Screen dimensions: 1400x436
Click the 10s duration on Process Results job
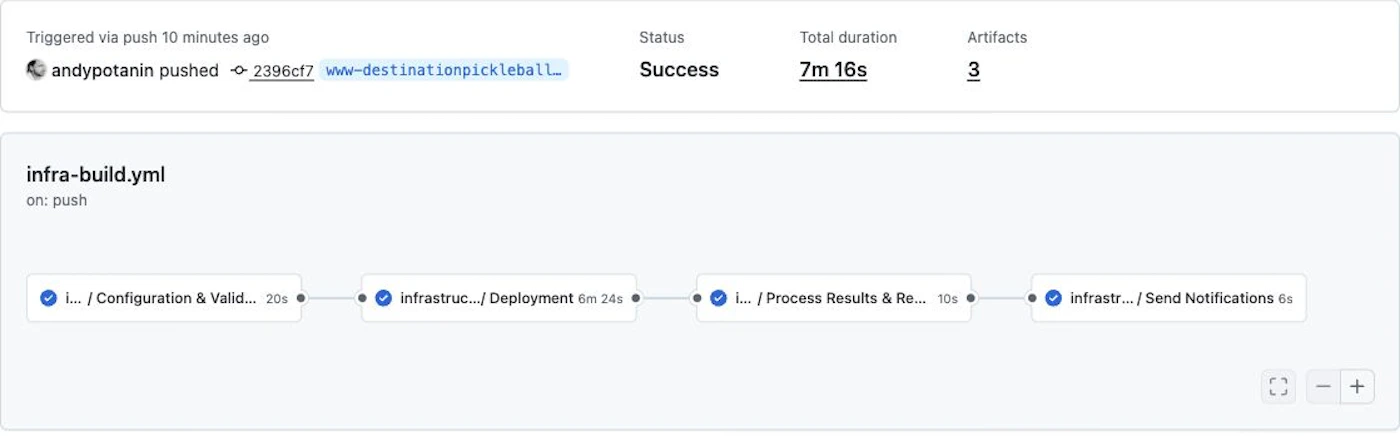coord(947,298)
